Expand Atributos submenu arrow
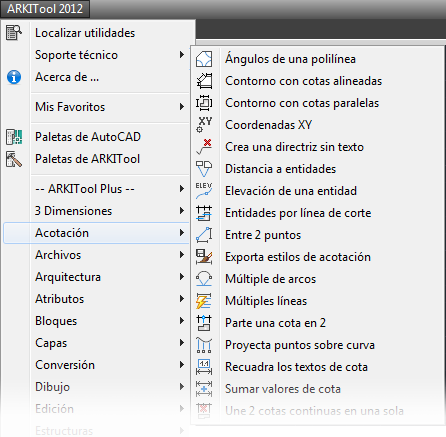 point(182,299)
